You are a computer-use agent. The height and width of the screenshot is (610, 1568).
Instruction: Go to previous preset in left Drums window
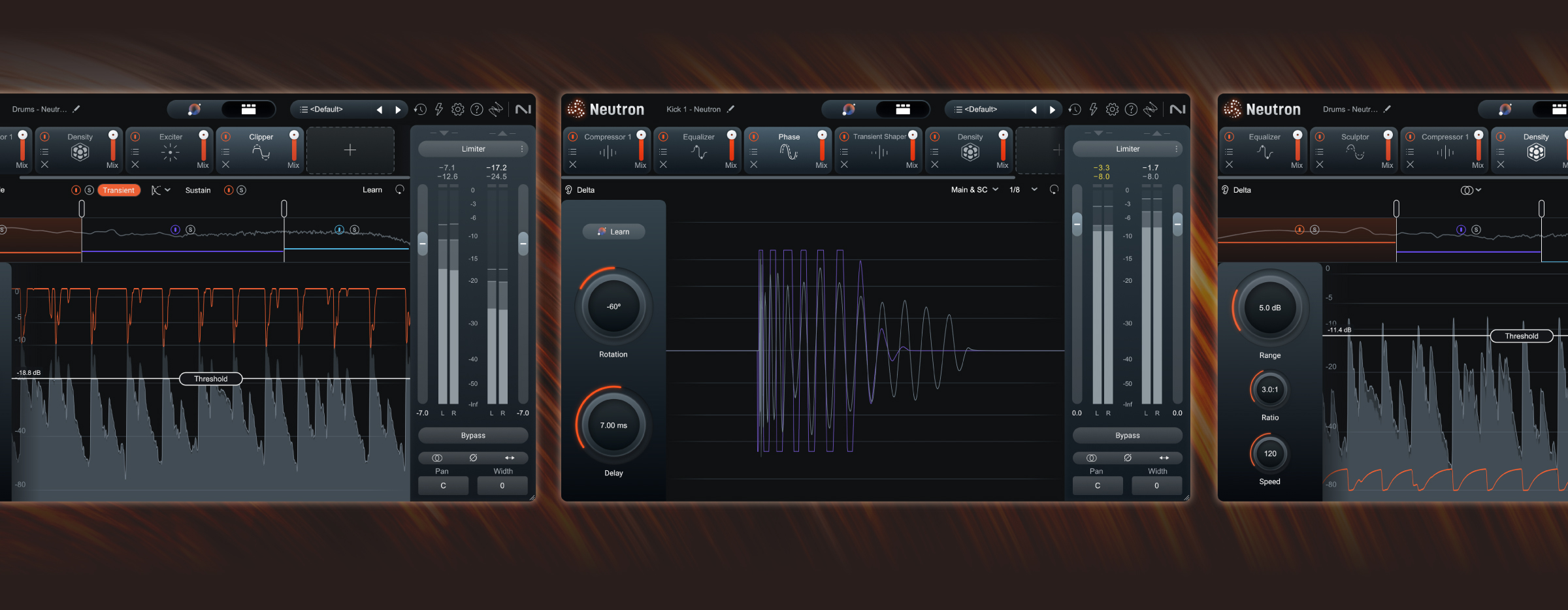379,110
